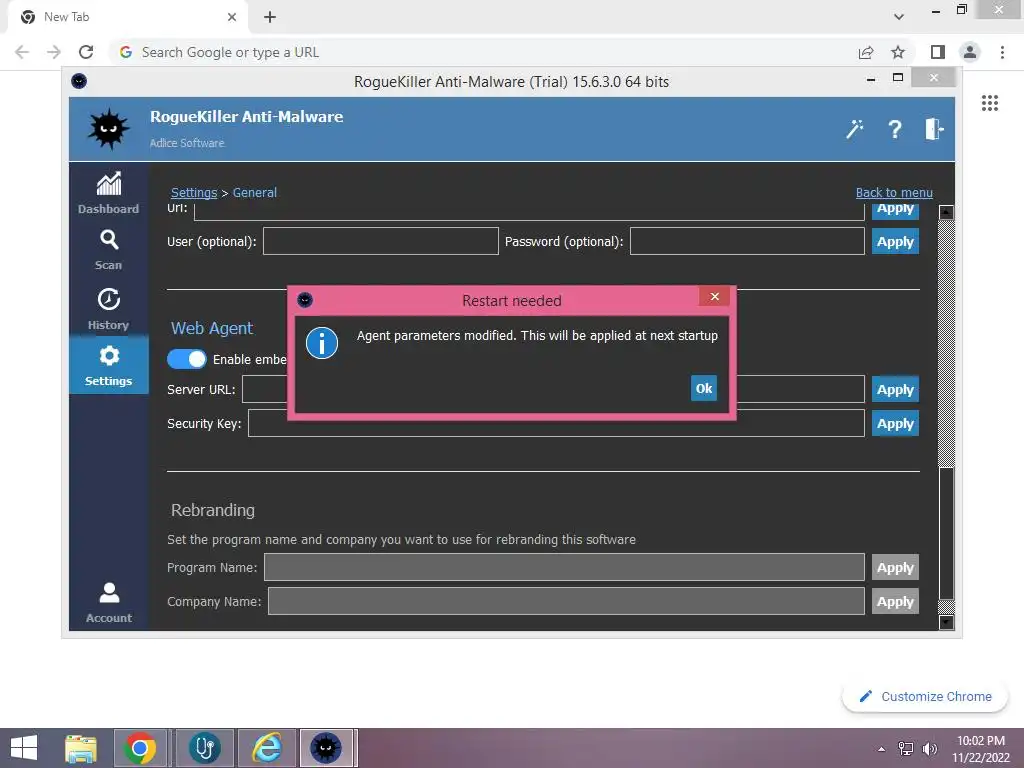1024x768 pixels.
Task: Expand the tab search chevron in Chrome
Action: click(x=899, y=17)
